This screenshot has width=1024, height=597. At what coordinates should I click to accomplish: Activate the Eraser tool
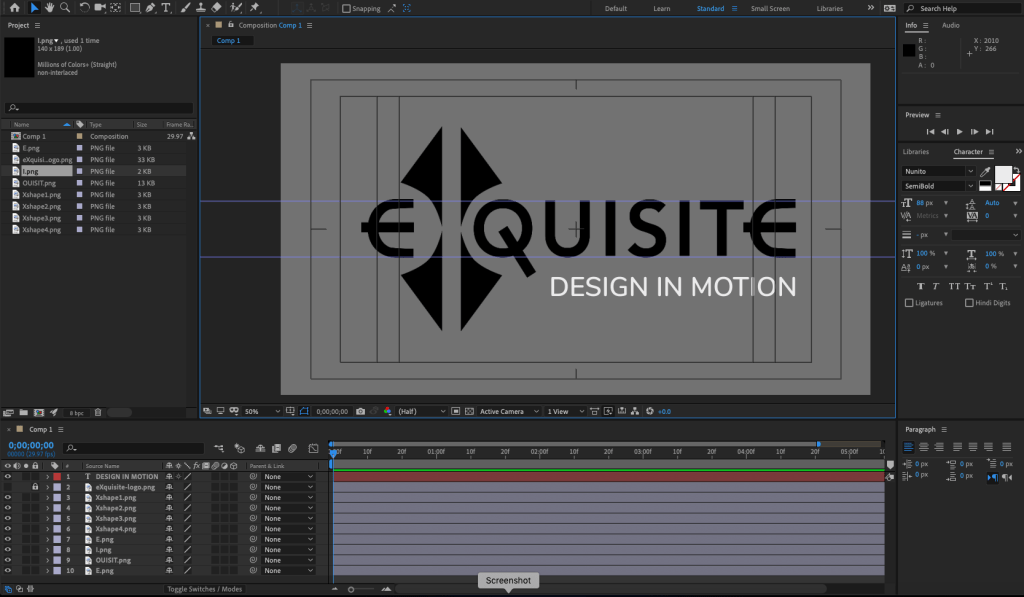217,8
